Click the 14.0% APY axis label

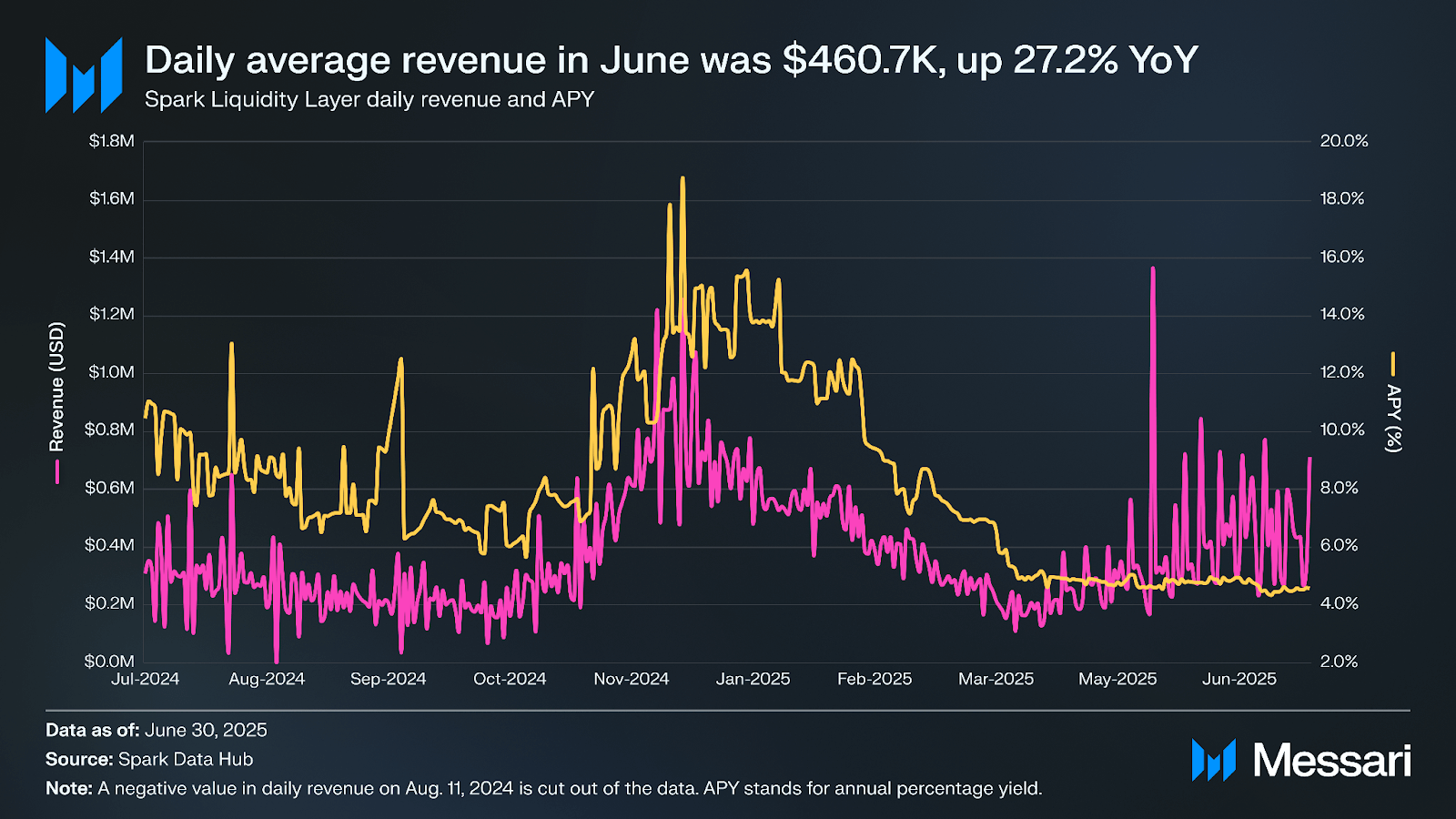tap(1342, 314)
